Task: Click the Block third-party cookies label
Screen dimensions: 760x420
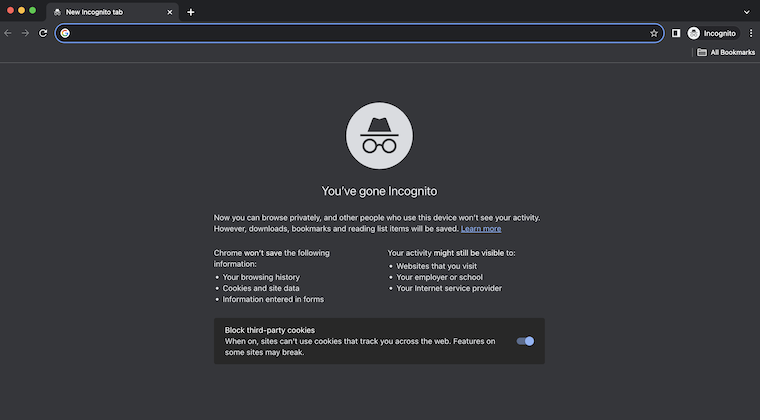Action: (x=269, y=330)
